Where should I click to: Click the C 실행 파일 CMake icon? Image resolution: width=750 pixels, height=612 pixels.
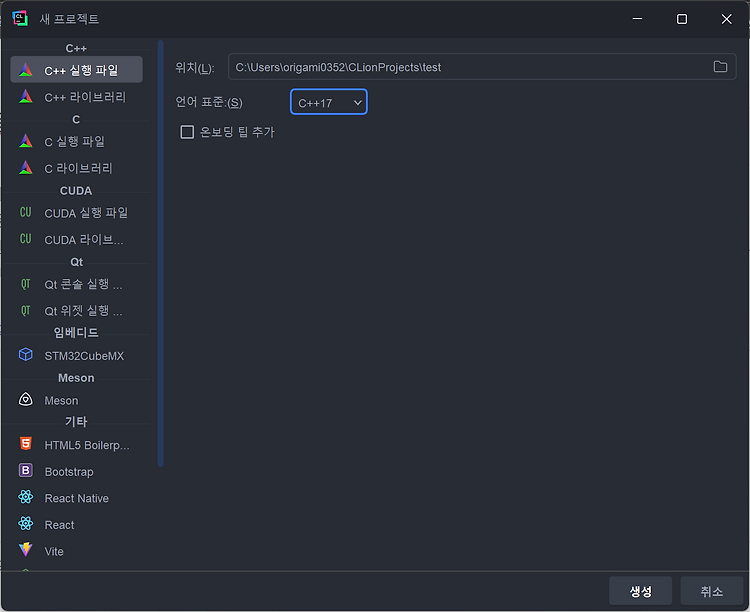[26, 141]
